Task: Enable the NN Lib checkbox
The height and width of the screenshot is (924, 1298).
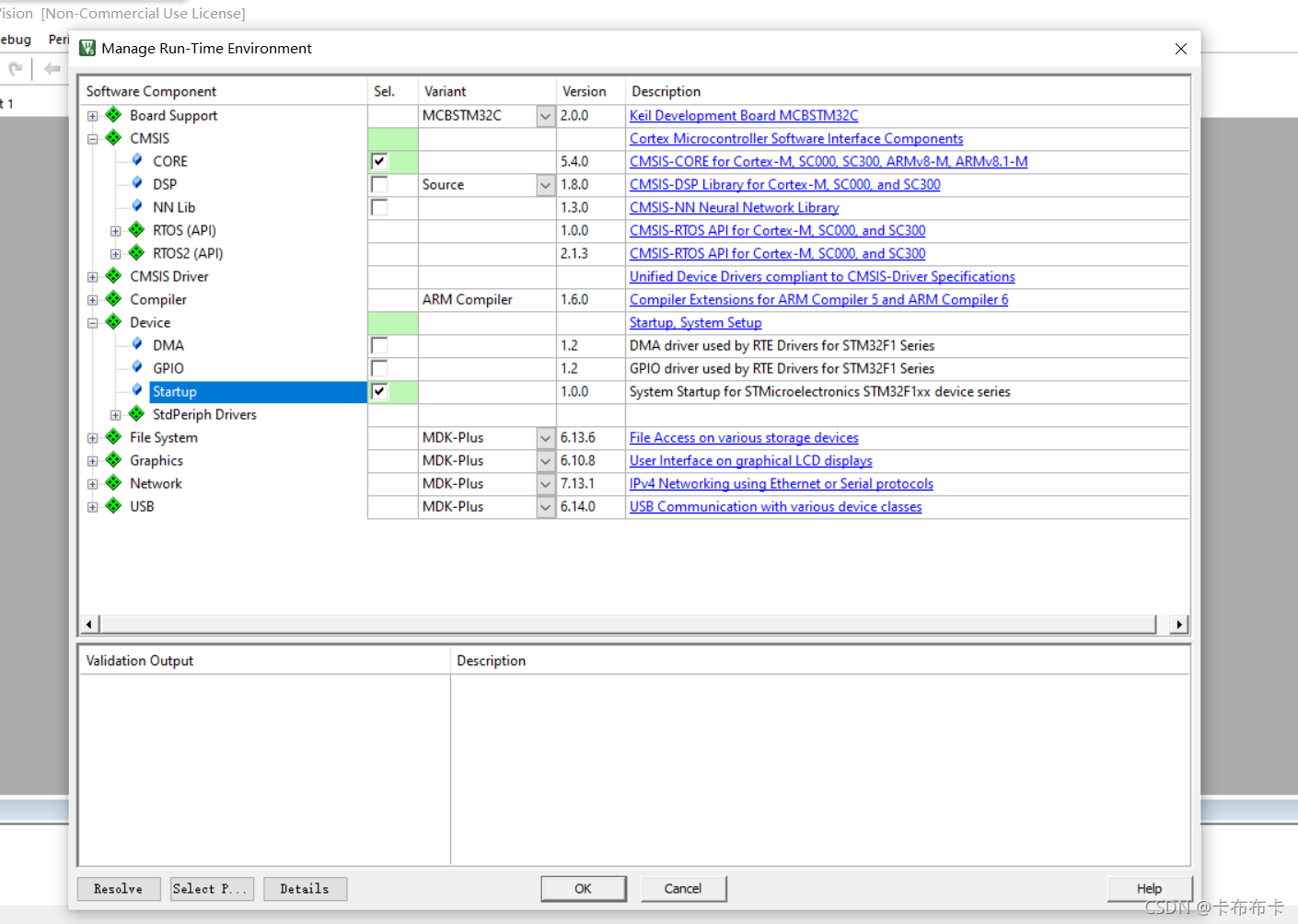Action: click(x=379, y=207)
